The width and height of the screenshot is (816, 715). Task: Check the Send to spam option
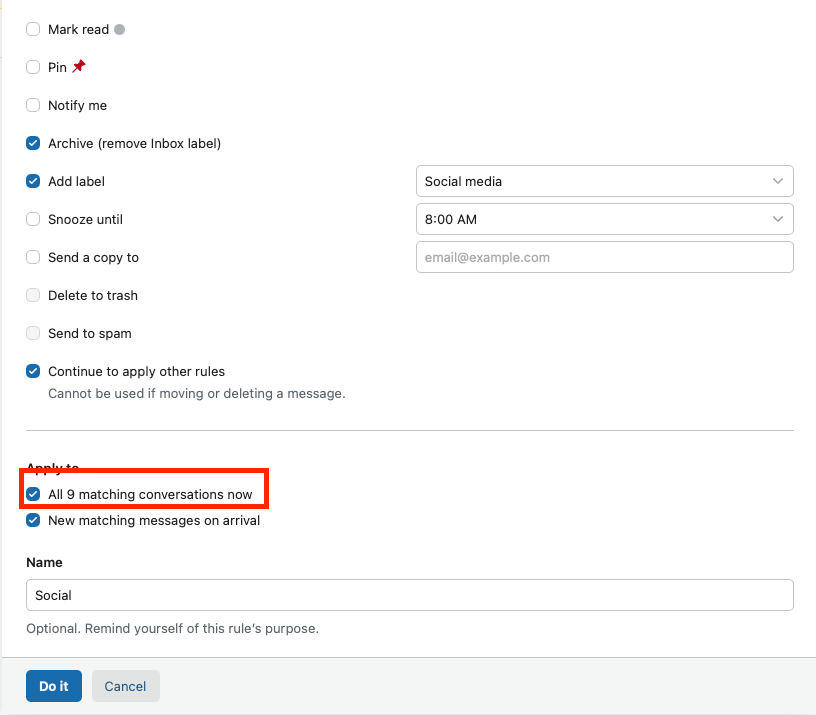point(32,333)
